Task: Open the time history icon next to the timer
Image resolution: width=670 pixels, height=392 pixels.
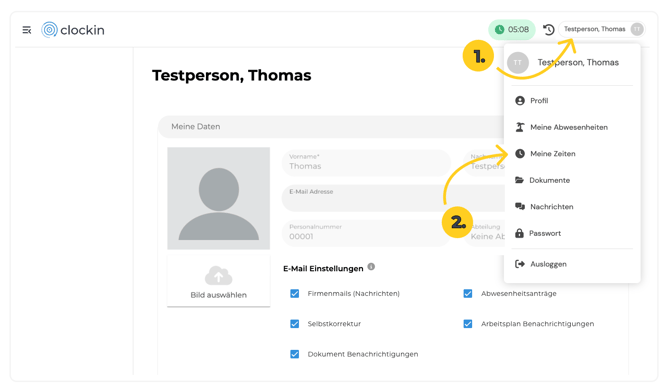Action: tap(549, 29)
